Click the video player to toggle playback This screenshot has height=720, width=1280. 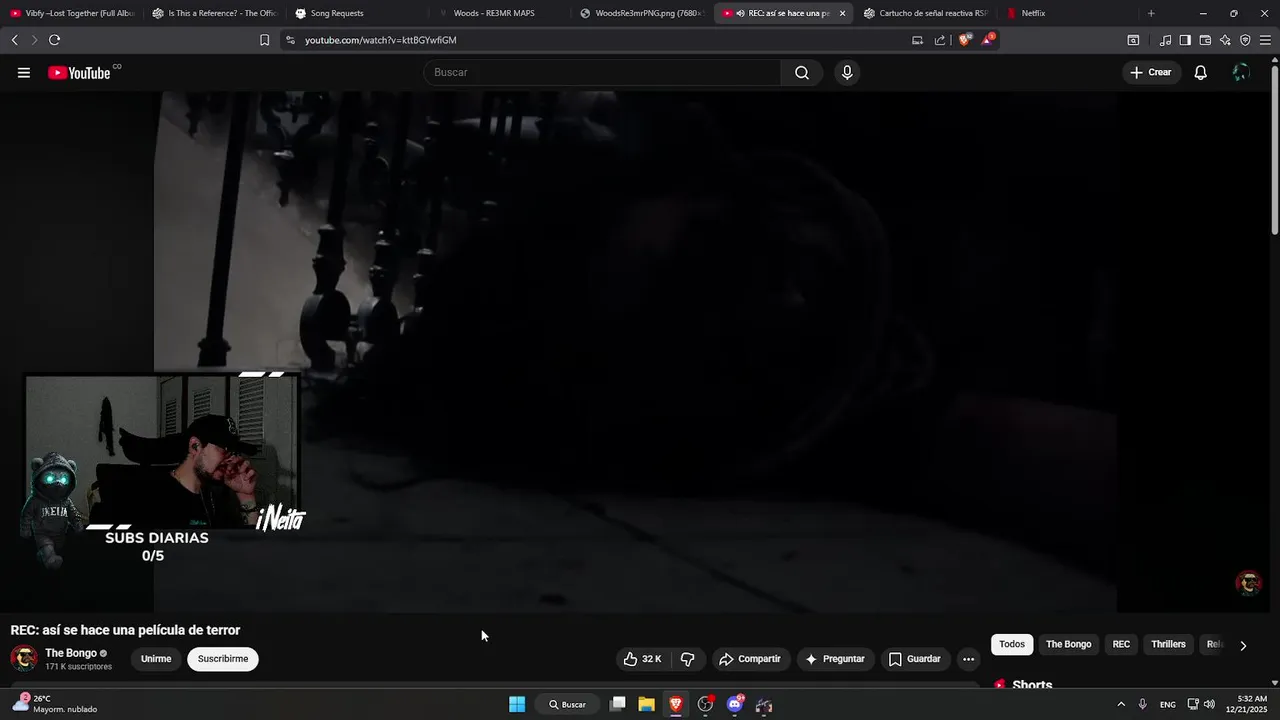[x=635, y=350]
